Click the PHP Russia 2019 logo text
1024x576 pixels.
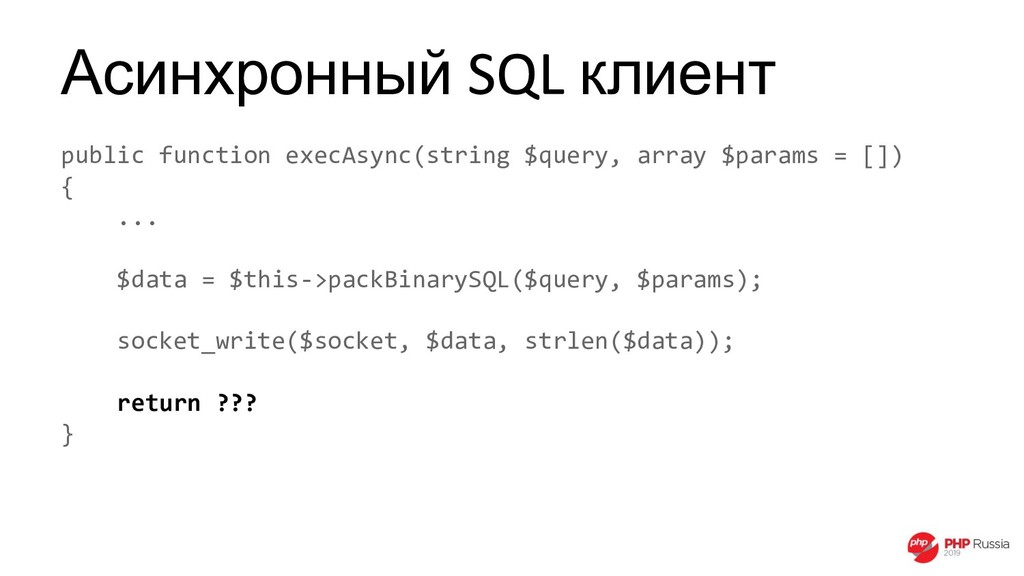point(976,547)
